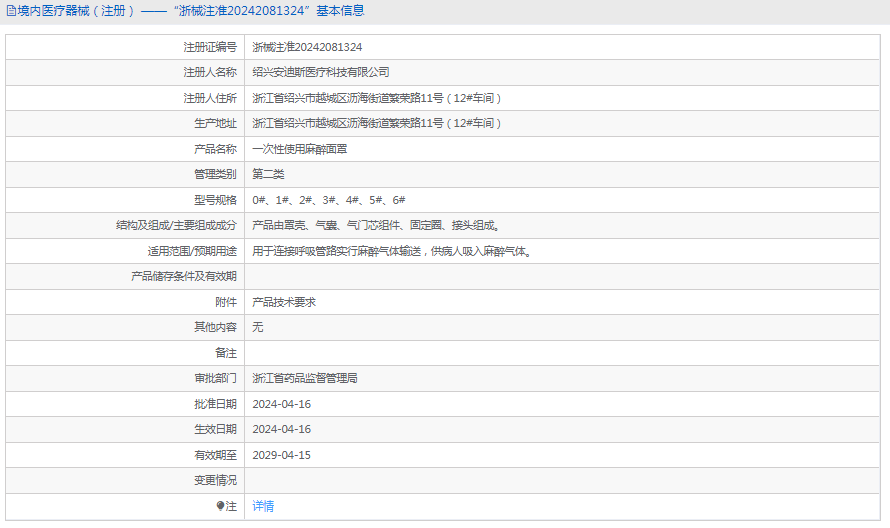
Task: Select expiry date 2029-04-15
Action: coord(282,455)
